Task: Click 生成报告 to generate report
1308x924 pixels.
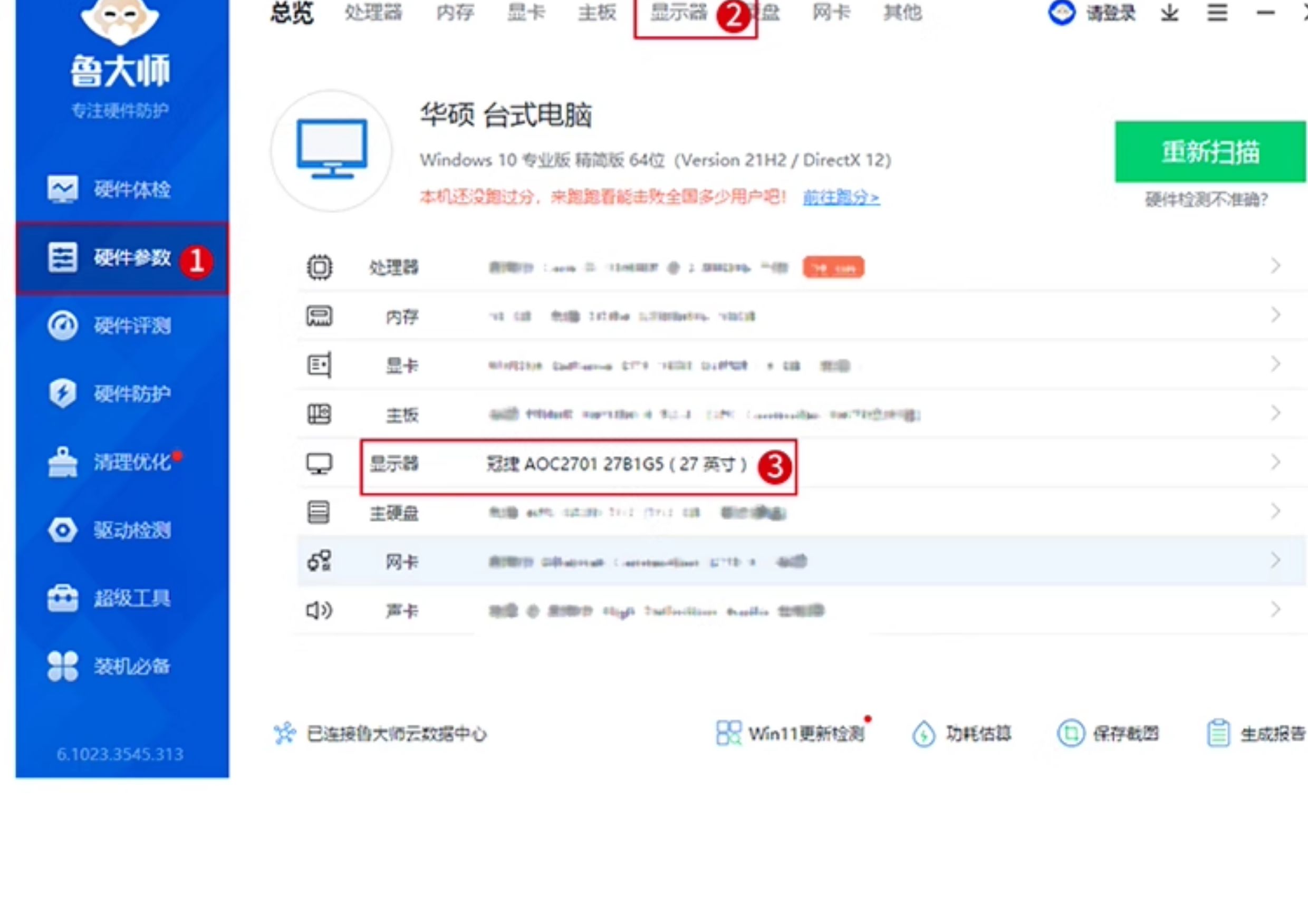Action: tap(1256, 734)
